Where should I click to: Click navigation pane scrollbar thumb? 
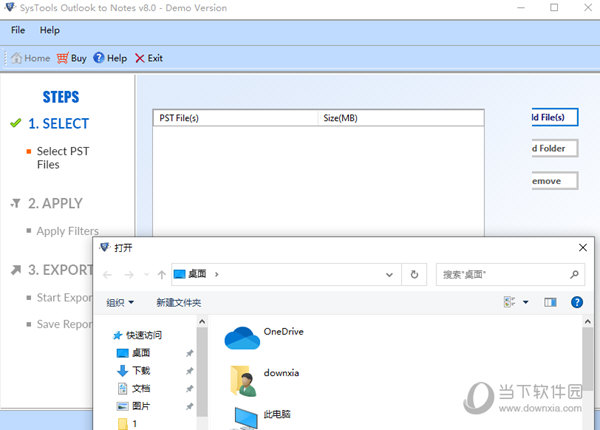pyautogui.click(x=202, y=371)
